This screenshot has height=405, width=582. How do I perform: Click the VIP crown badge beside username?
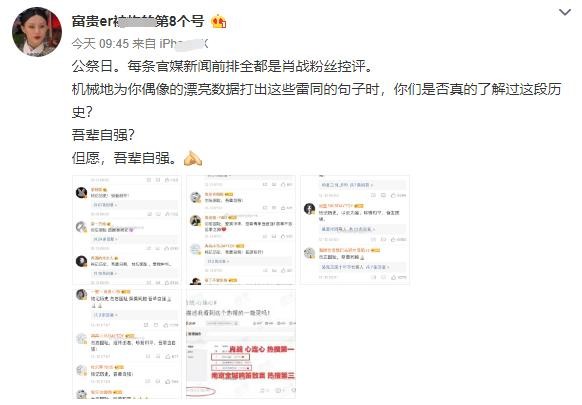219,22
